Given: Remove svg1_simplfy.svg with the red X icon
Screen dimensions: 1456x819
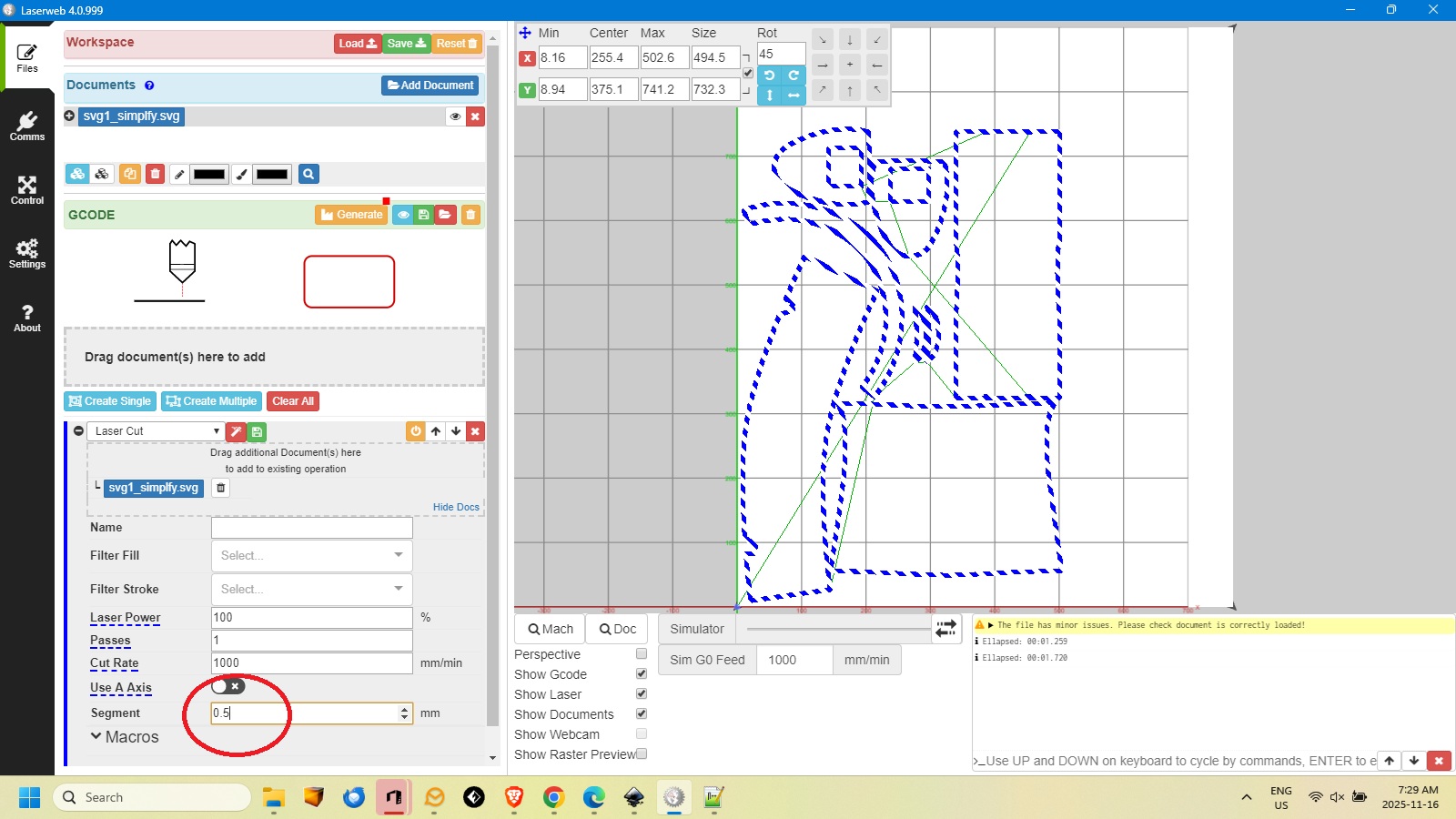Looking at the screenshot, I should (475, 116).
